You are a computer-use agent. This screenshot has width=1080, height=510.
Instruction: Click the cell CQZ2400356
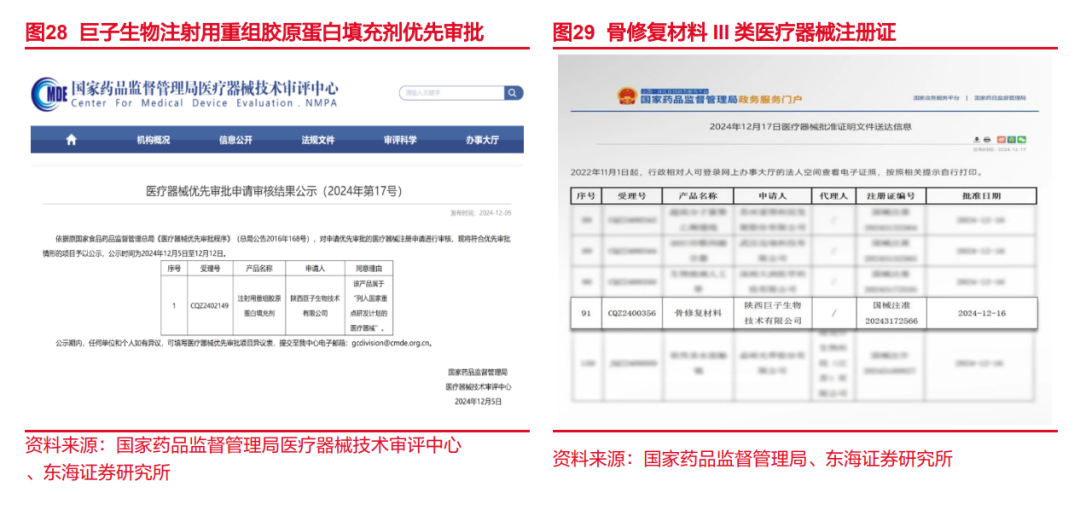632,313
